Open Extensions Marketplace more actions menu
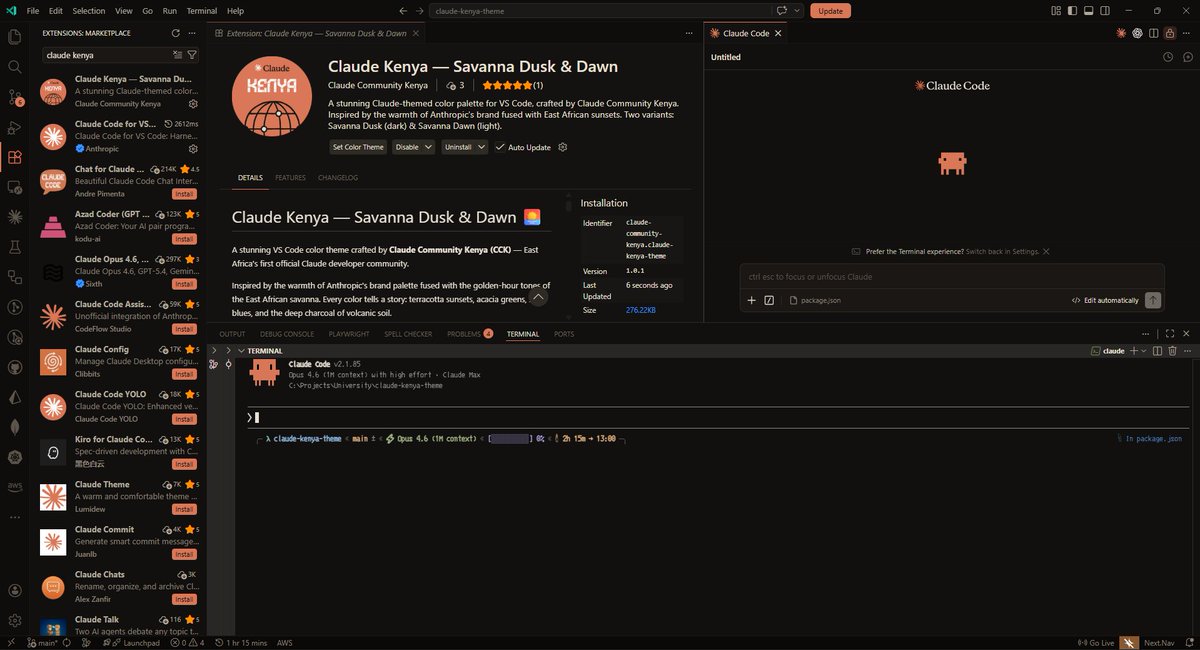Viewport: 1200px width, 650px height. 192,33
